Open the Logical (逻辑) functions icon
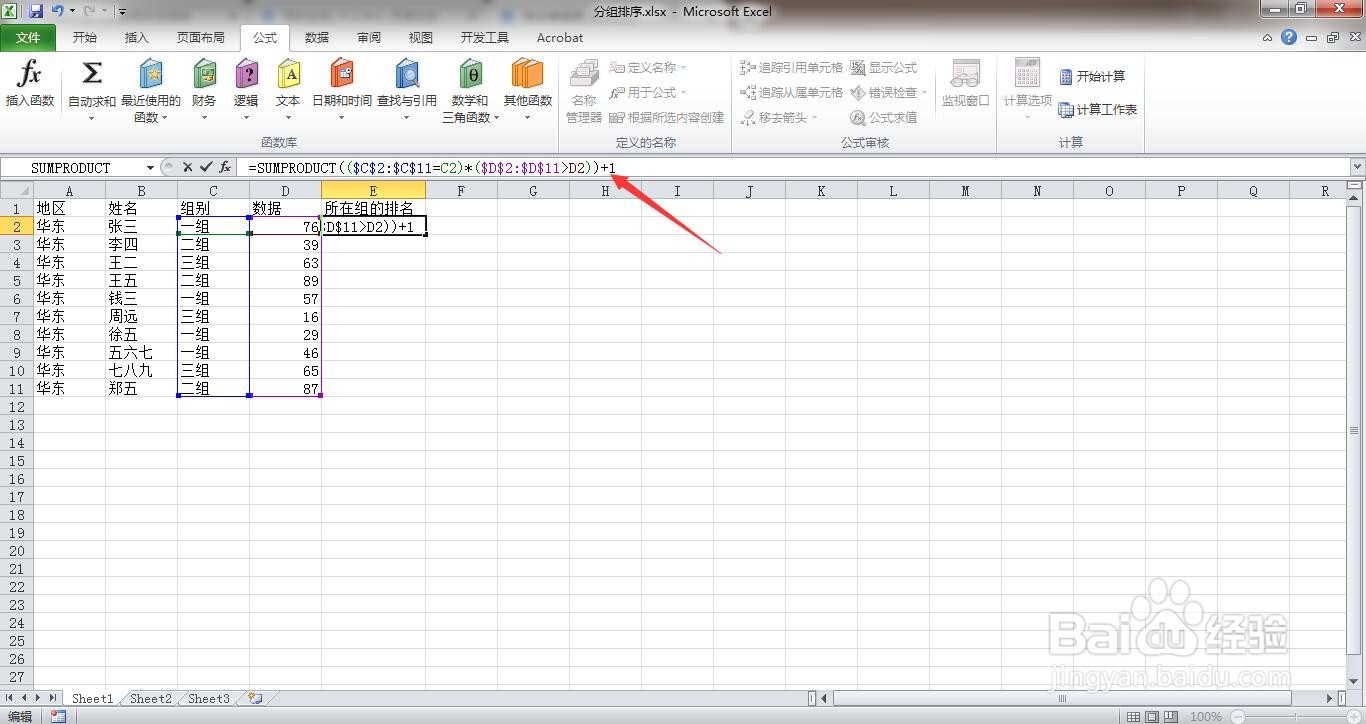 (x=246, y=73)
